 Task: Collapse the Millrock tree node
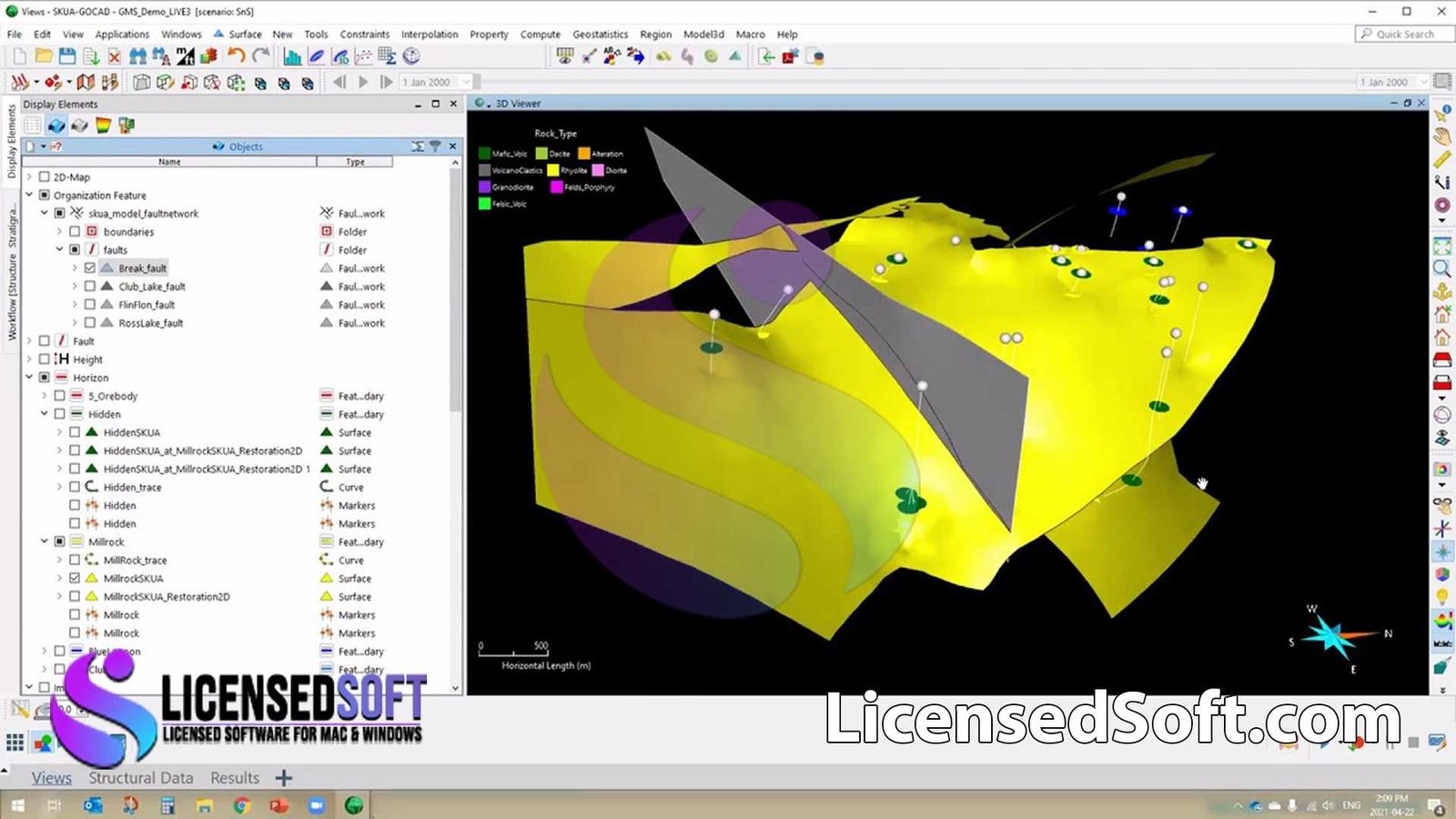click(45, 541)
